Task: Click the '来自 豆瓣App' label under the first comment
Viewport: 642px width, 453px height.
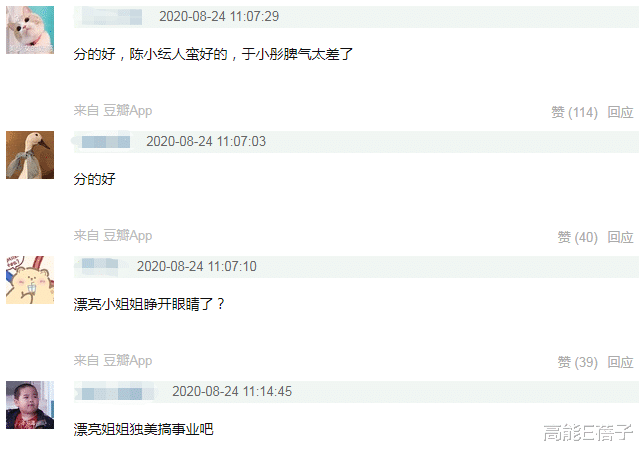Action: [113, 111]
